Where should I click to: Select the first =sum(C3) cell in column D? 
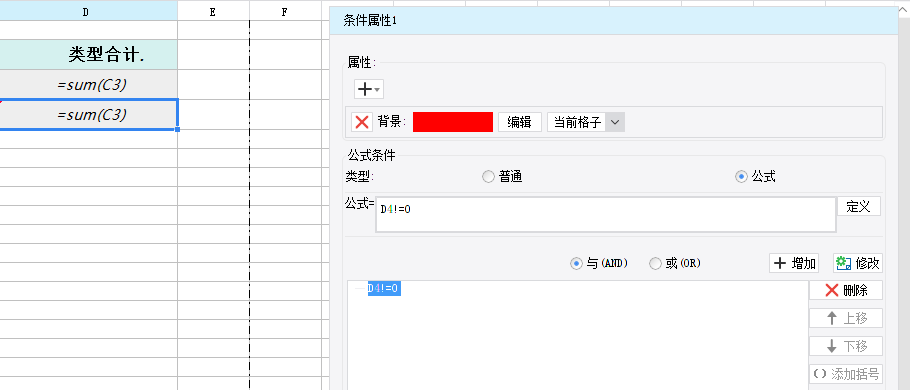tap(88, 85)
